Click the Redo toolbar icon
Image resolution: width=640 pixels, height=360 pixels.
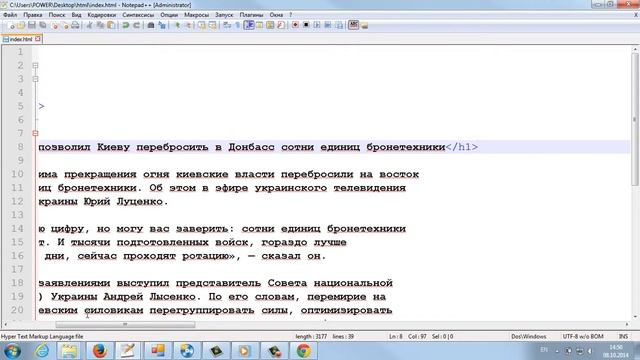136,25
